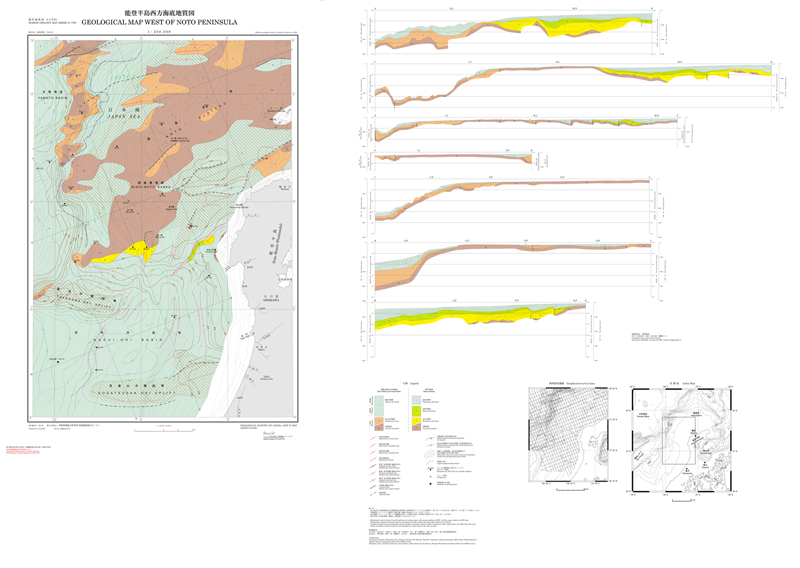Click the large black dot drilling-site symbol in the legend
800x568 pixels.
click(431, 484)
